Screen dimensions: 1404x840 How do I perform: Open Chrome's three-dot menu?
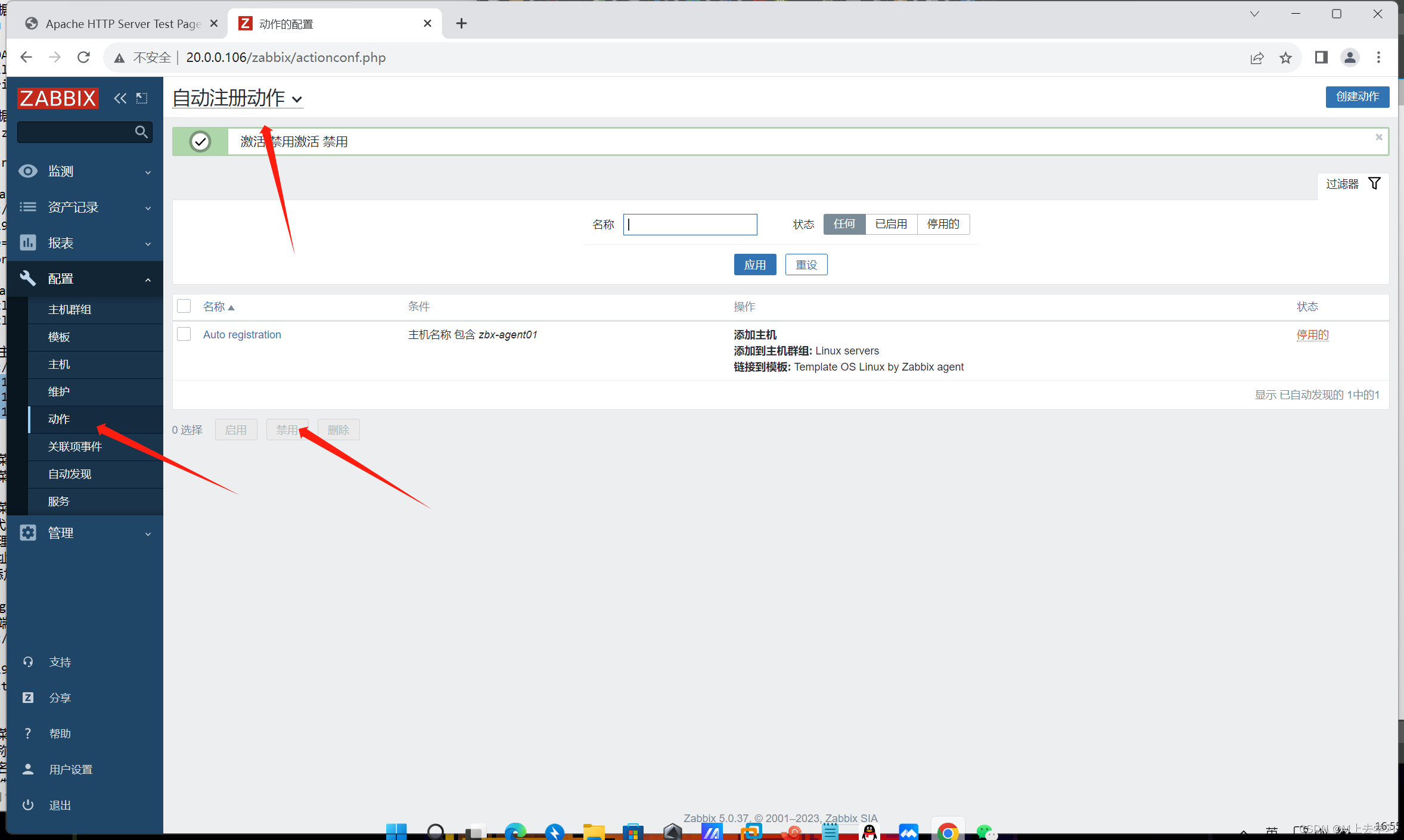[x=1378, y=57]
